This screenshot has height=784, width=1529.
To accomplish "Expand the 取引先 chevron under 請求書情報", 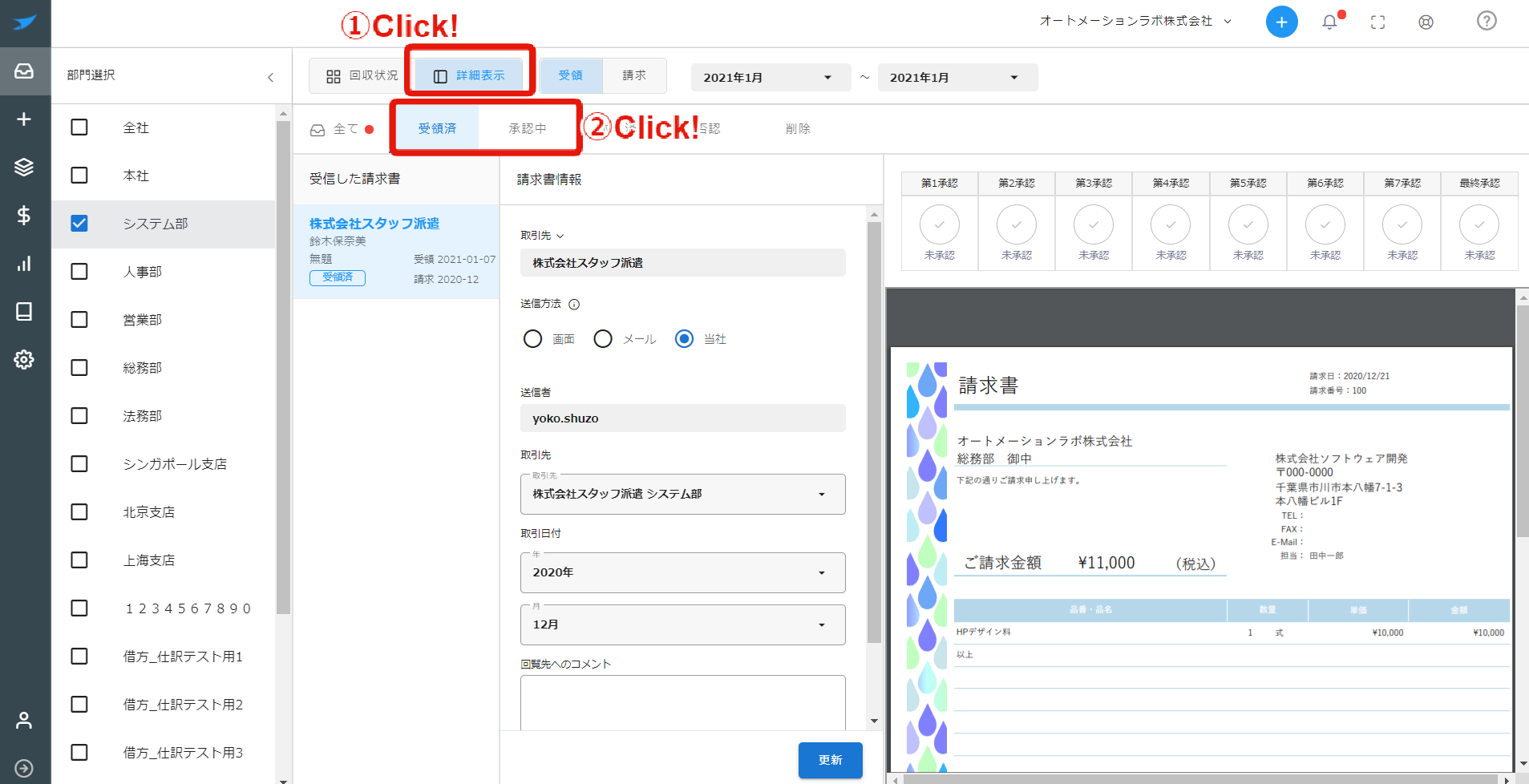I will pos(560,236).
